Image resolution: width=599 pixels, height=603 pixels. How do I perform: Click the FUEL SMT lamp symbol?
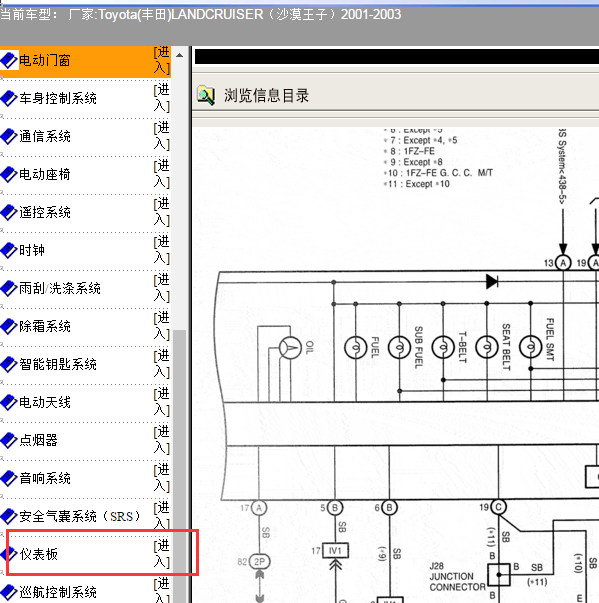531,347
